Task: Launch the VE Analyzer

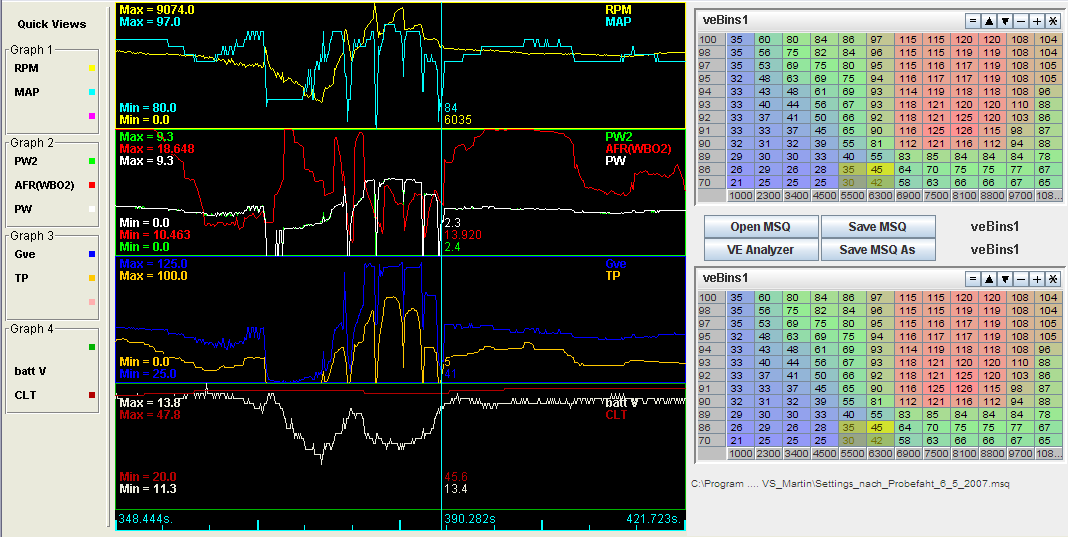Action: [759, 250]
